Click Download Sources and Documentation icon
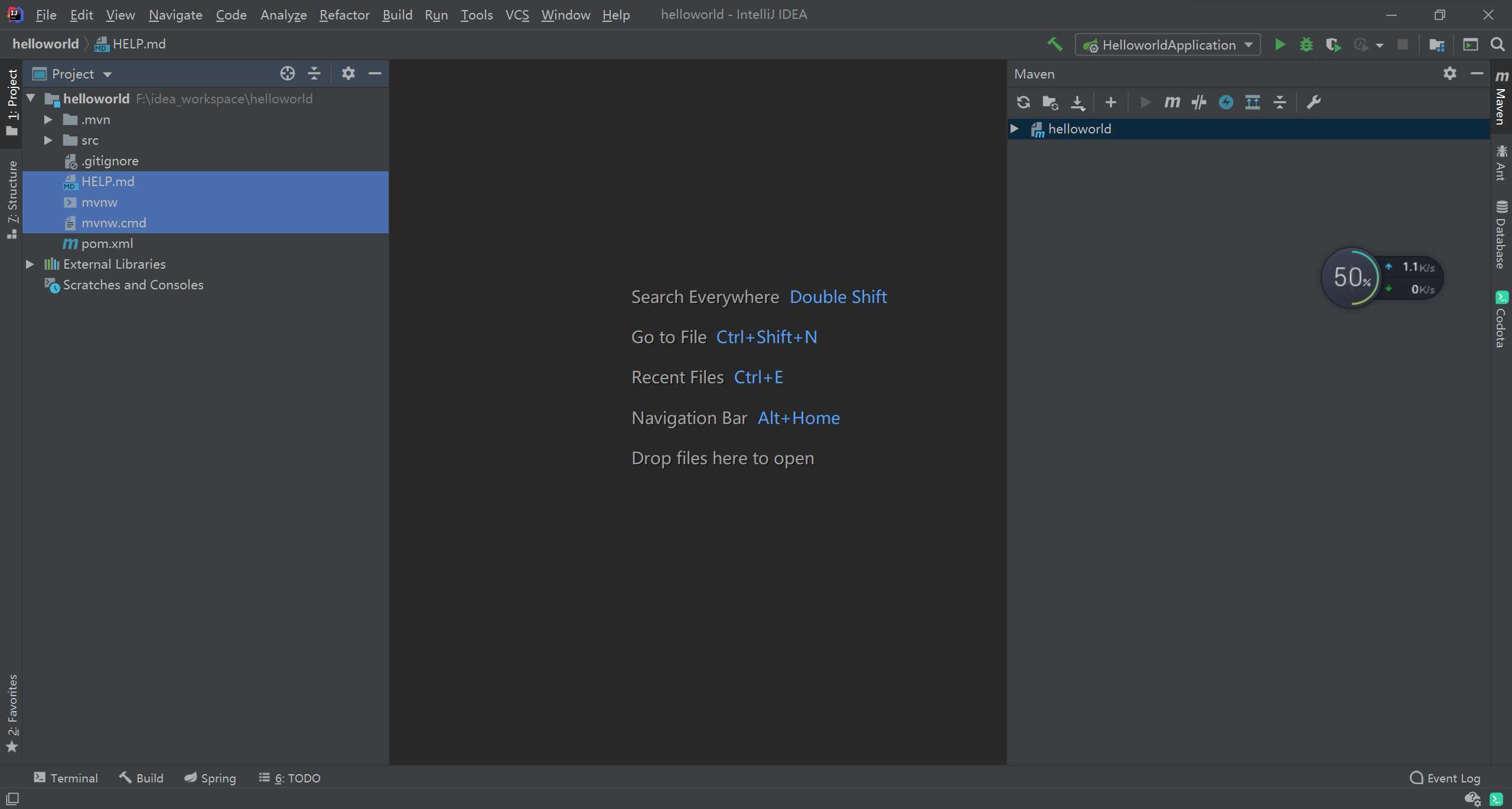Screen dimensions: 1512x809 (1078, 102)
